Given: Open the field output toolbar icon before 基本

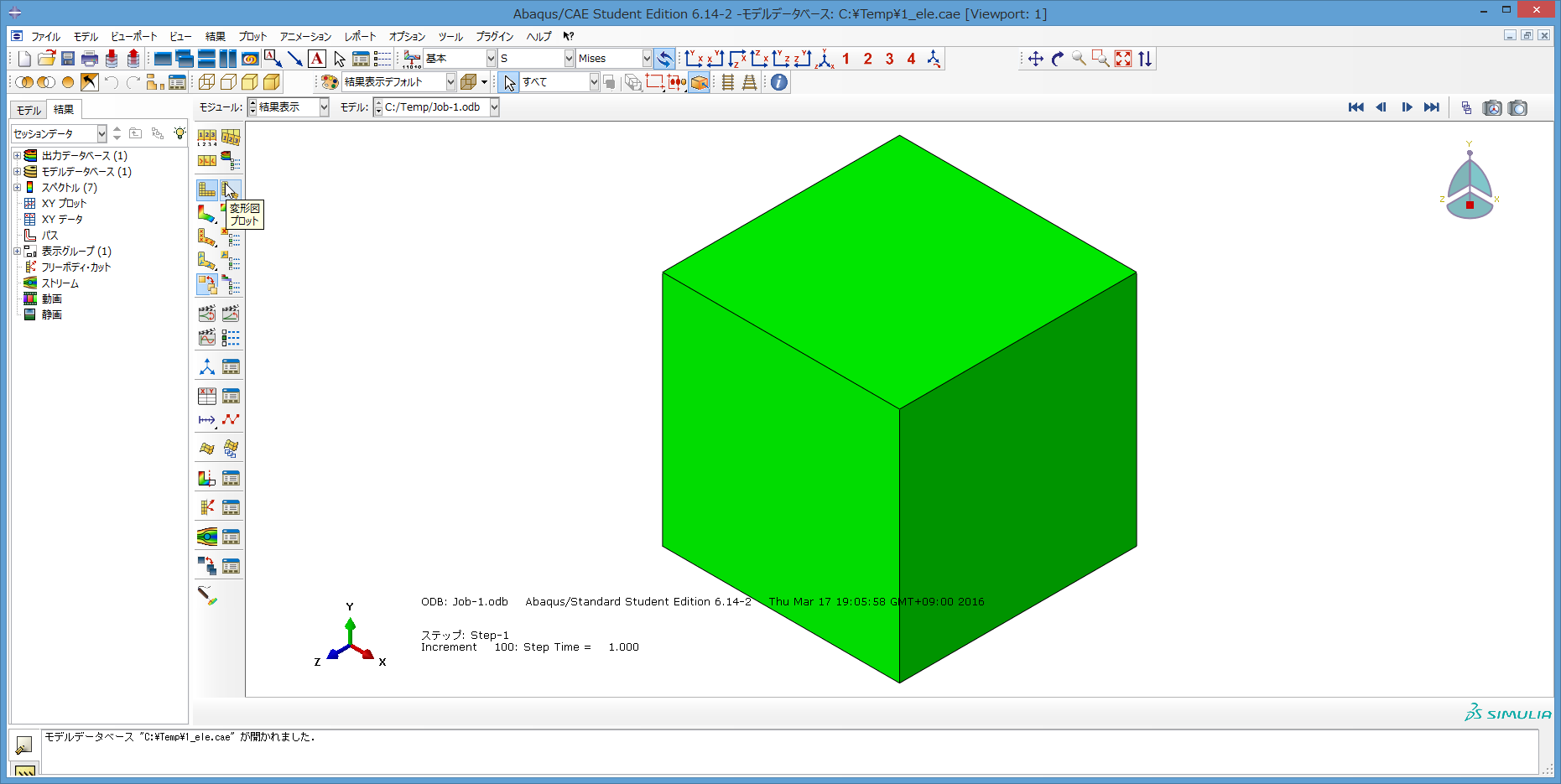Looking at the screenshot, I should (x=412, y=59).
